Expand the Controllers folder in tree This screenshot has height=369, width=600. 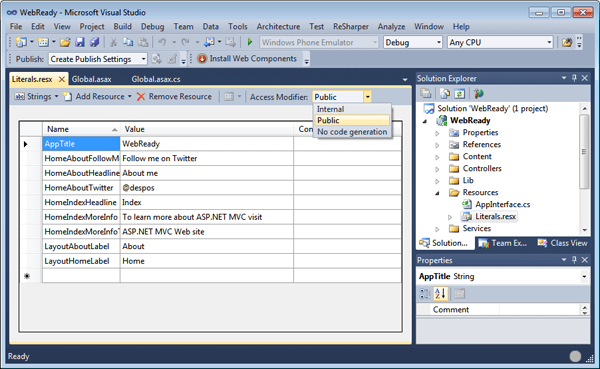point(437,169)
